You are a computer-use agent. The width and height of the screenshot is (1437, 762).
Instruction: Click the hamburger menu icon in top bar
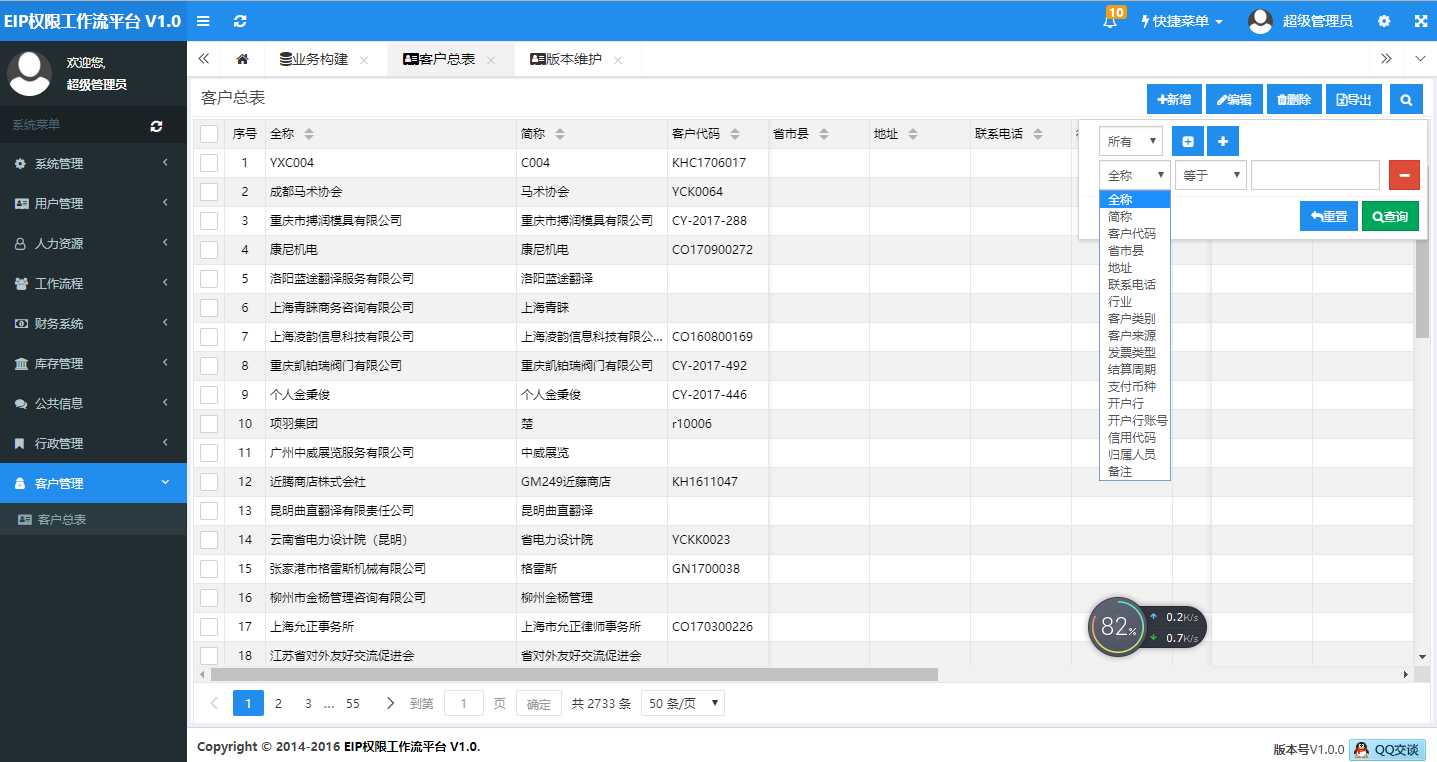[203, 20]
